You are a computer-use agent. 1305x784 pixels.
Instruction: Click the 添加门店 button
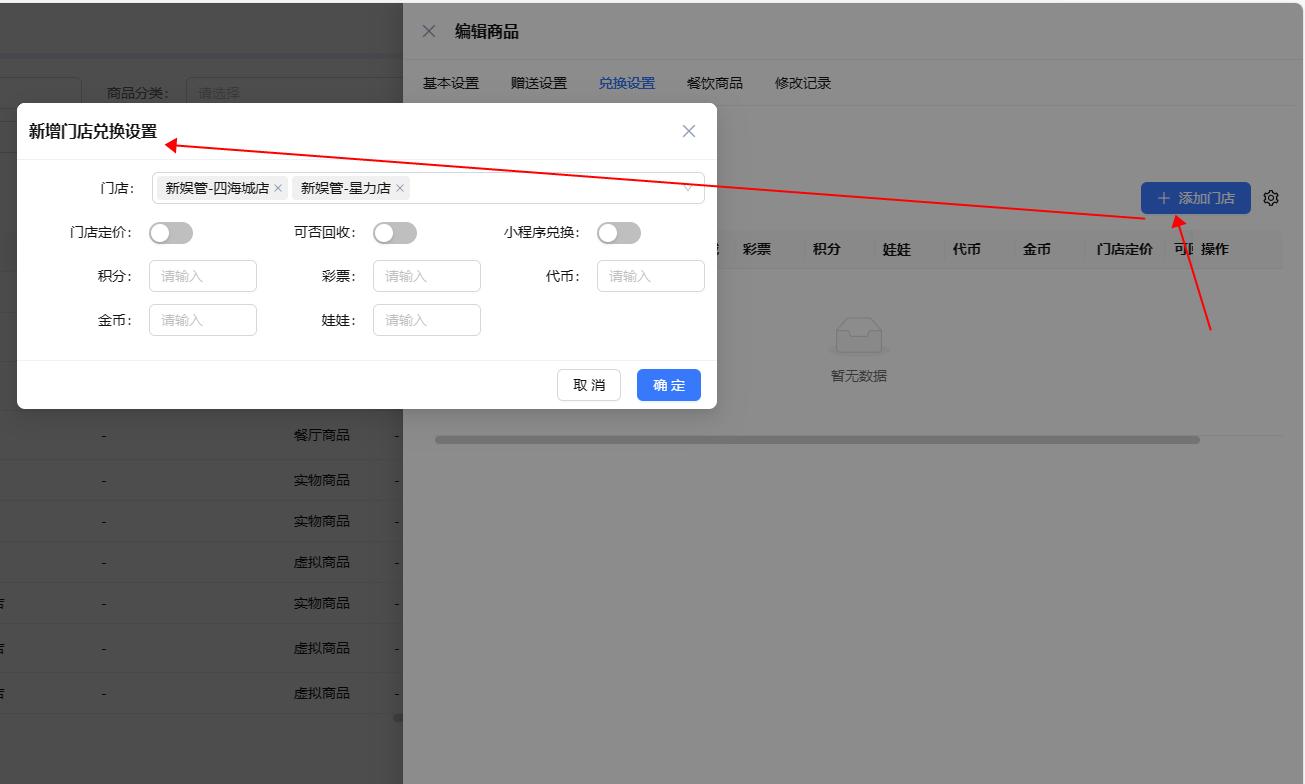point(1196,198)
